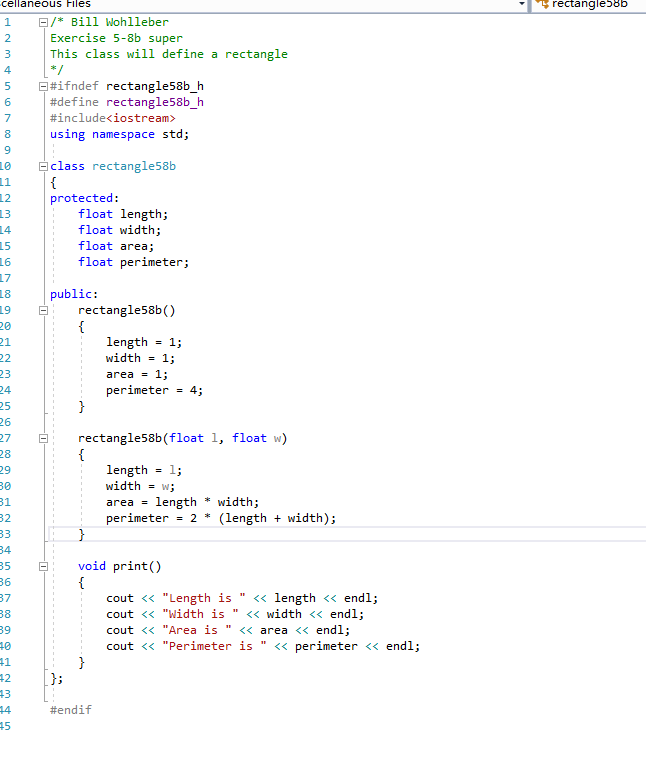The width and height of the screenshot is (646, 773).
Task: Click the closing brace of the highlighted line 33
Action: coord(81,534)
